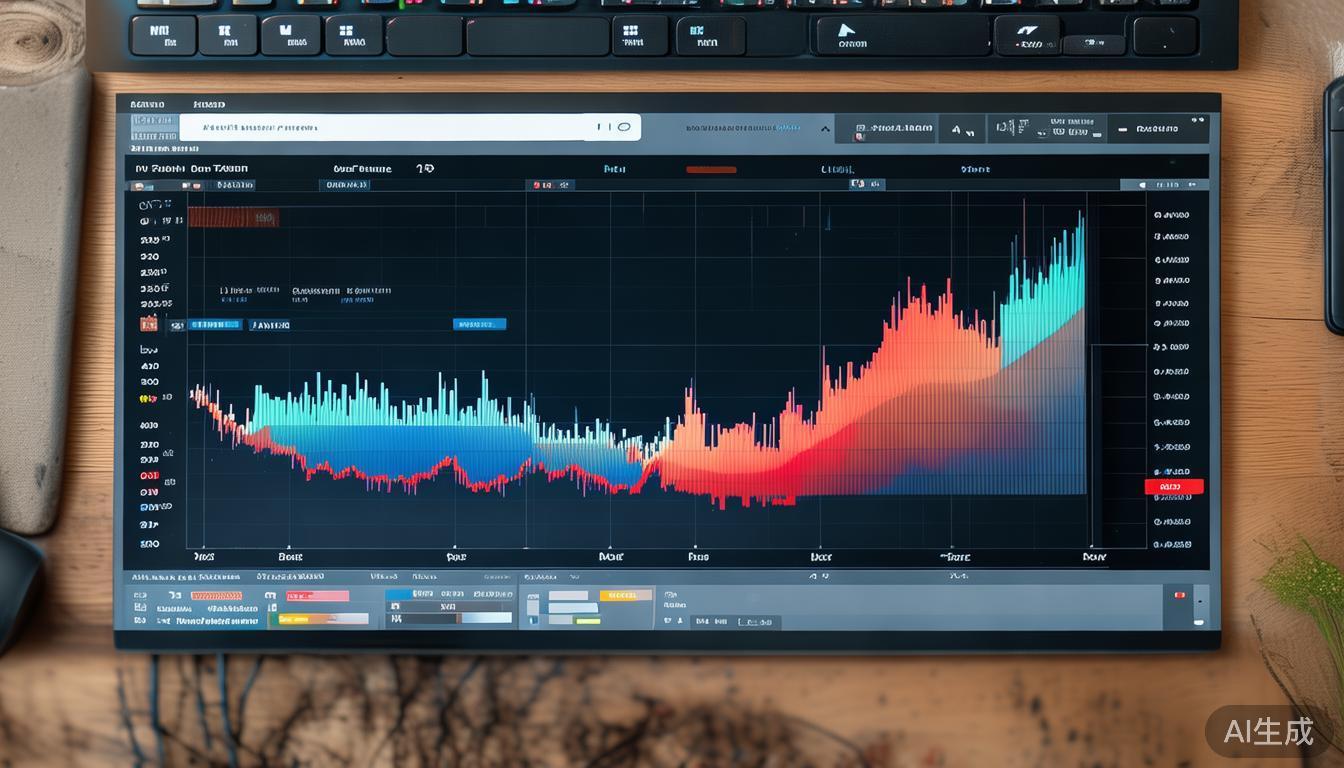This screenshot has height=768, width=1344.
Task: Click the orange-red icon on the left price axis
Action: pyautogui.click(x=149, y=324)
